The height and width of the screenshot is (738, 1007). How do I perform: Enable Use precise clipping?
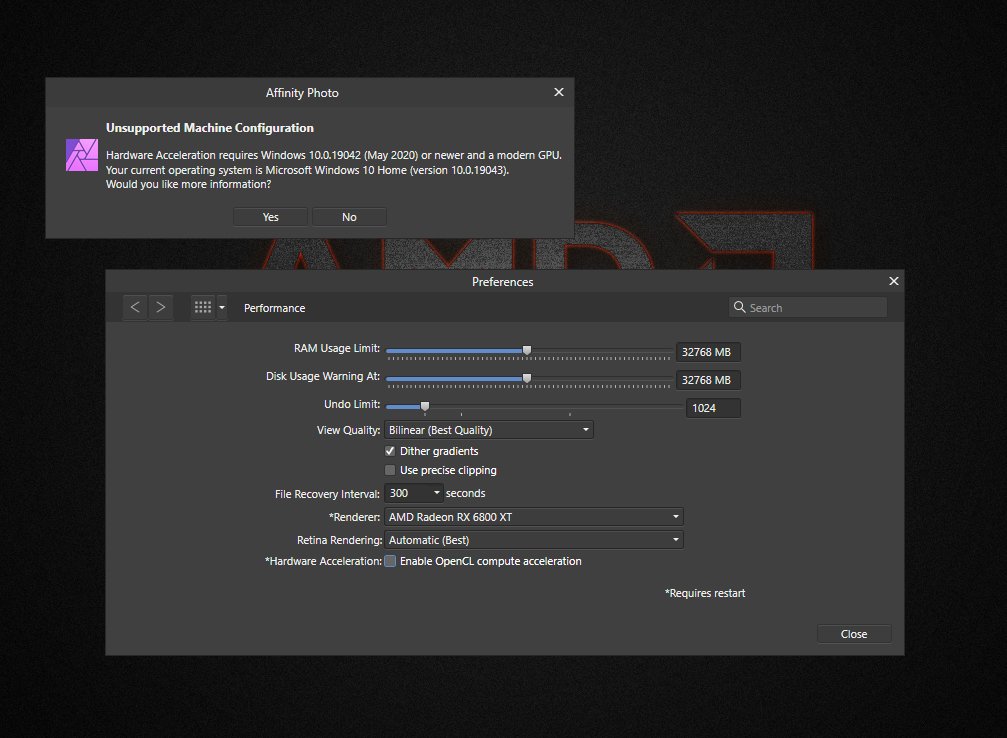tap(390, 470)
